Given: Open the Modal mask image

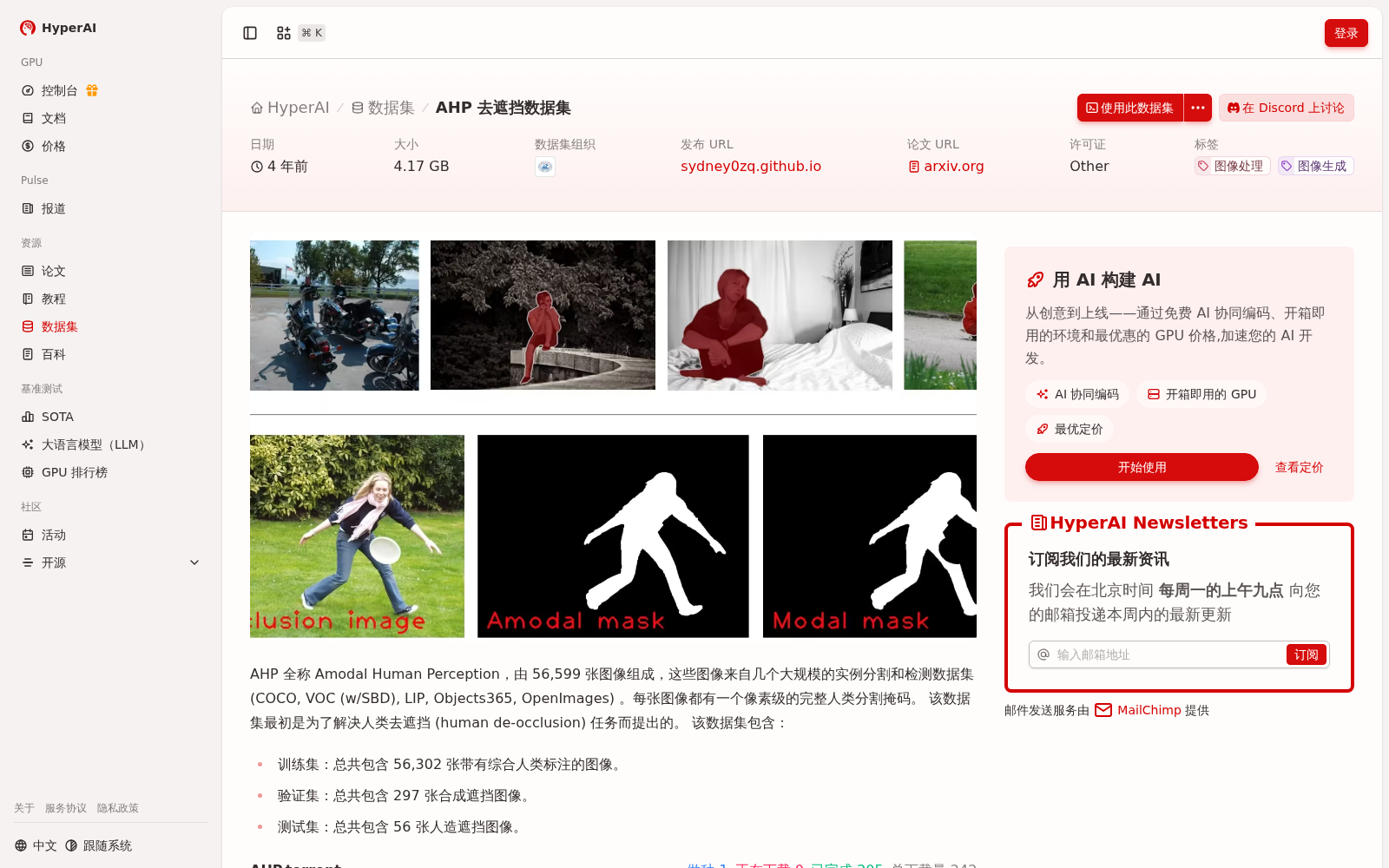Looking at the screenshot, I should pos(870,536).
